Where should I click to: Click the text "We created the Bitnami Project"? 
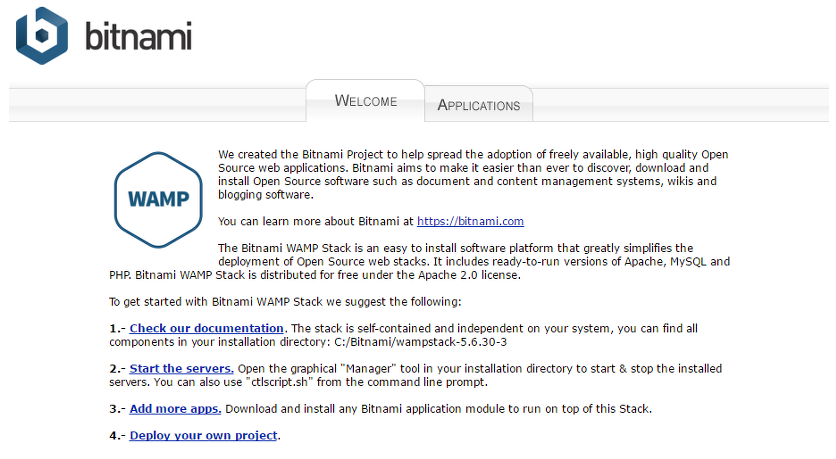[x=301, y=155]
